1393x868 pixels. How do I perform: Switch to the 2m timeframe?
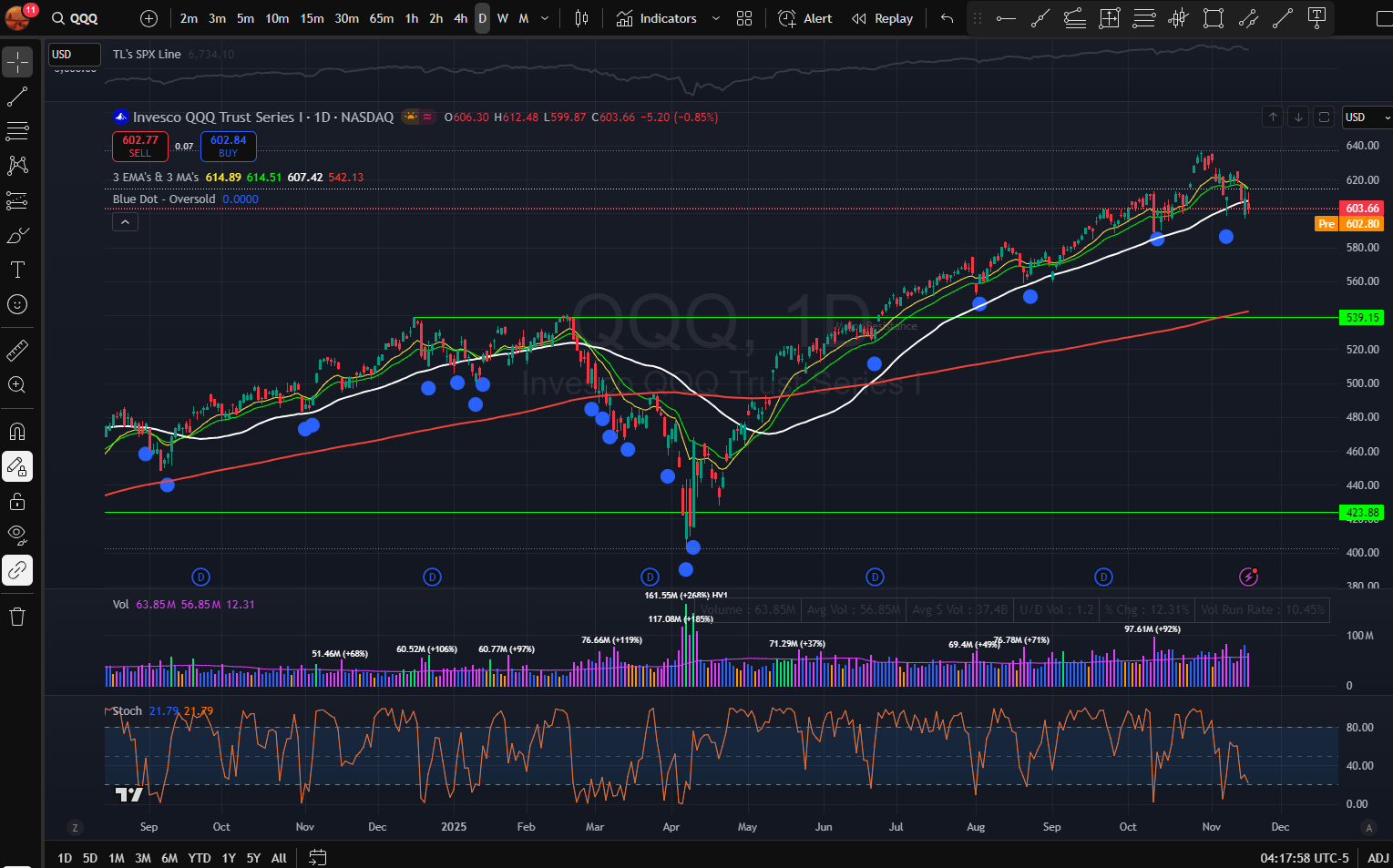189,18
